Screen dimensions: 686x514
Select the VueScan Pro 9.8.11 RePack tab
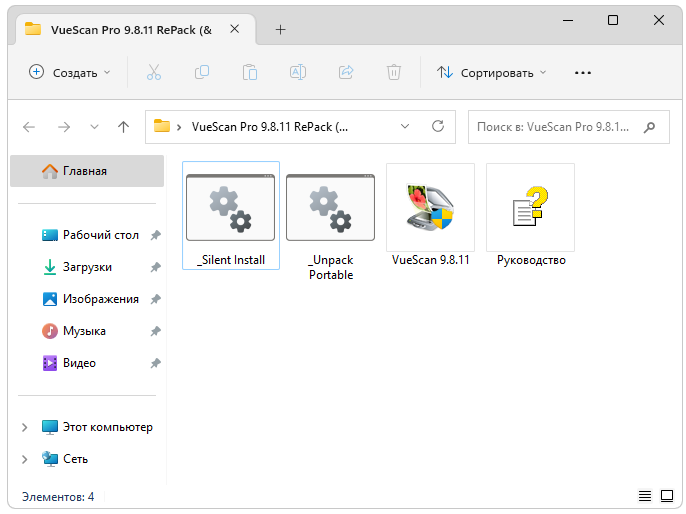[x=136, y=30]
